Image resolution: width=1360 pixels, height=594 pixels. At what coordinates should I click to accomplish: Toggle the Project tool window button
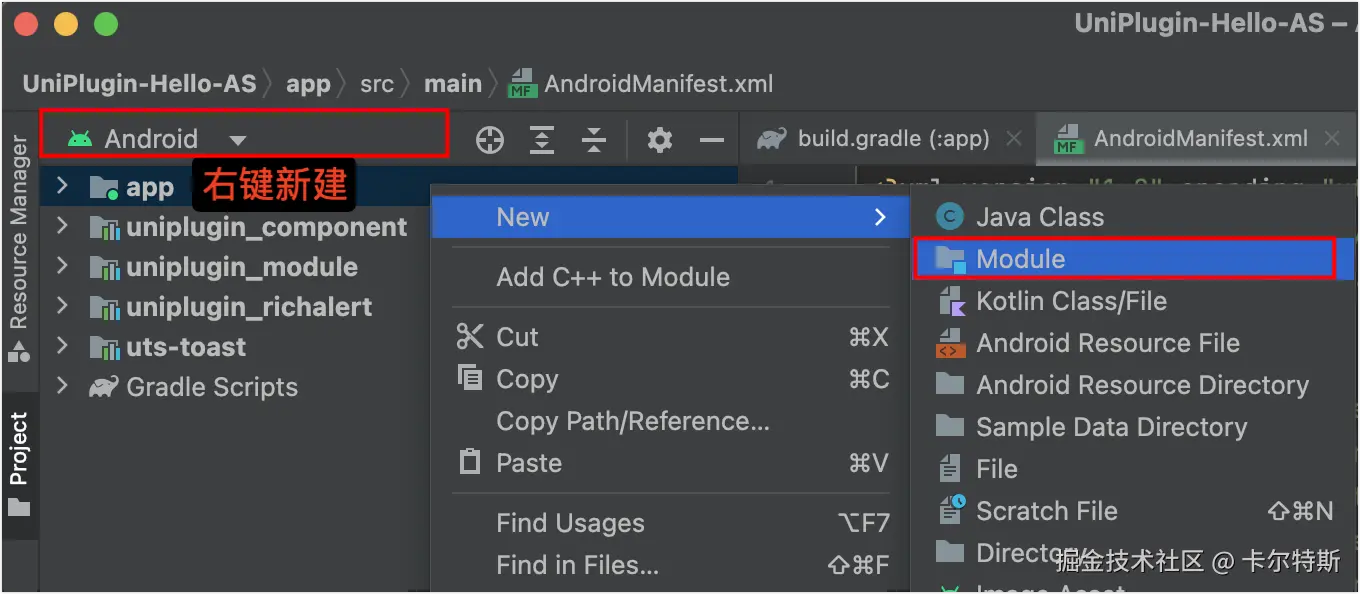coord(19,463)
